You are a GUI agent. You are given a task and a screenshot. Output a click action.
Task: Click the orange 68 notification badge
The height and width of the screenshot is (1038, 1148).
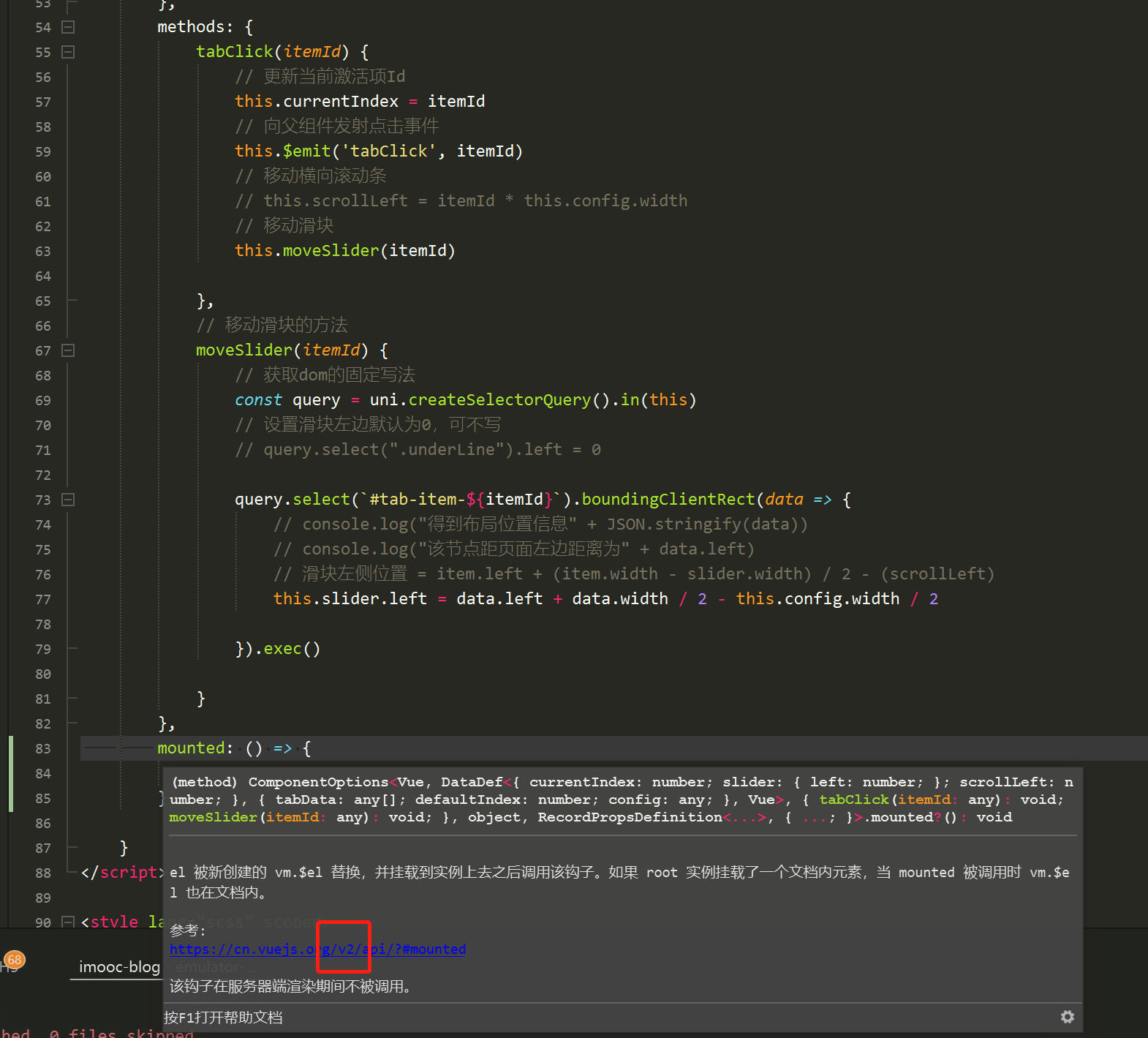[15, 960]
